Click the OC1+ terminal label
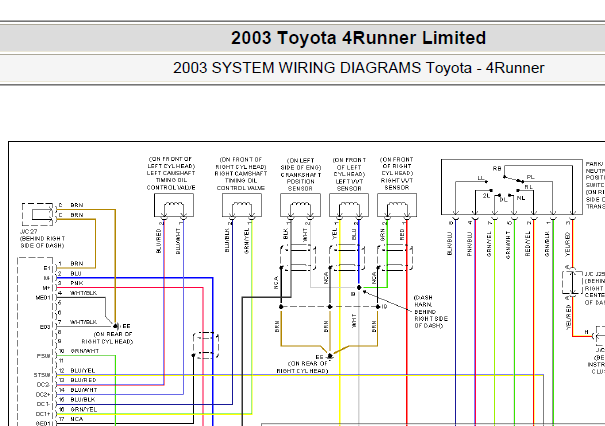This screenshot has height=426, width=605. (x=43, y=414)
